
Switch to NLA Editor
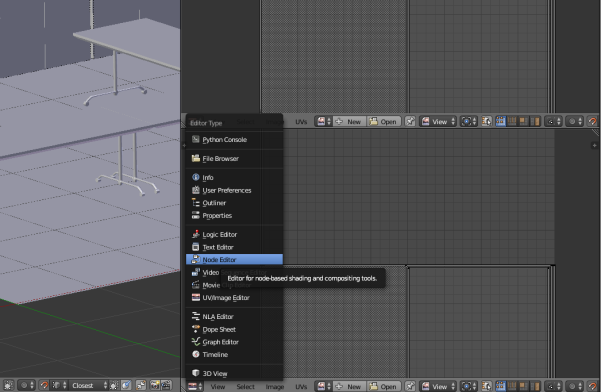point(234,317)
